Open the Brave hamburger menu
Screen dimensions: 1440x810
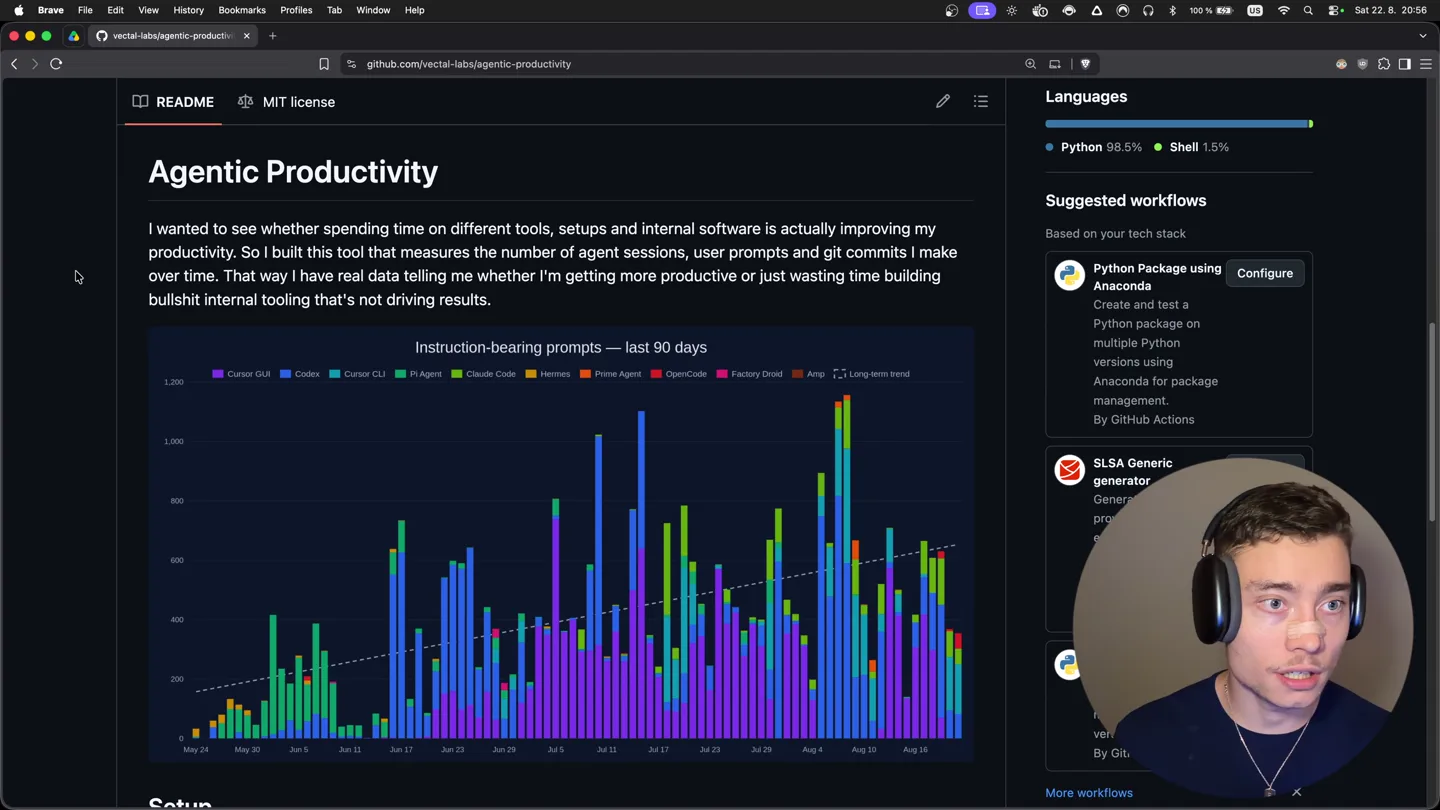(x=1426, y=64)
